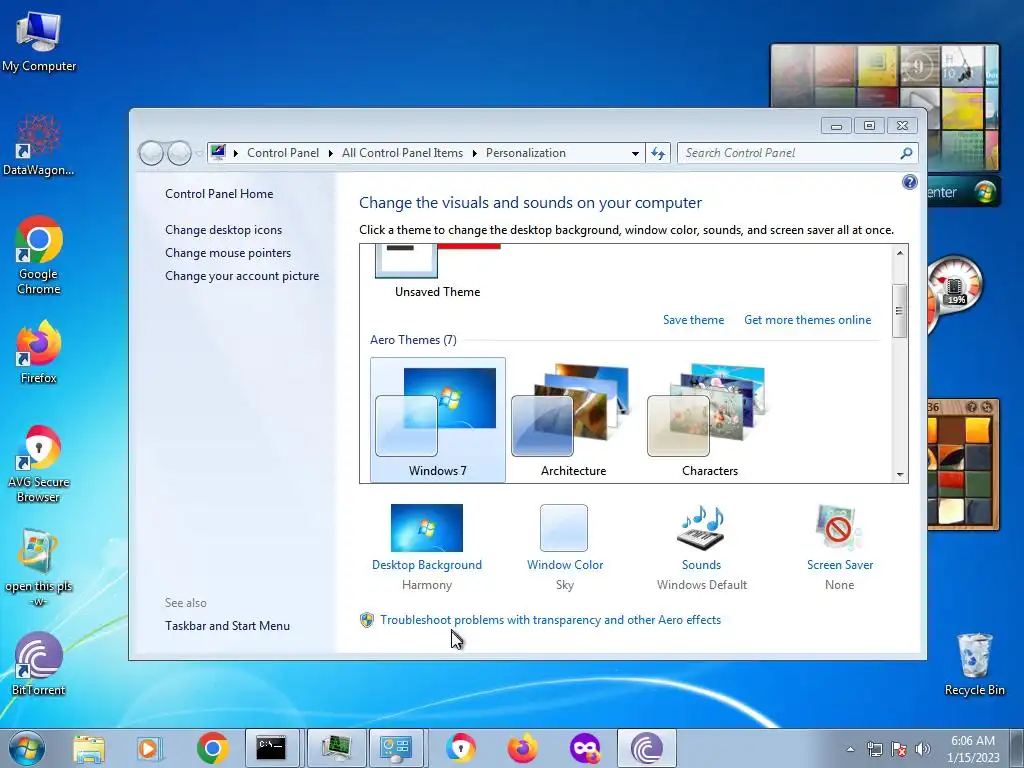Click the Personalization breadcrumb
The height and width of the screenshot is (768, 1024).
click(526, 153)
